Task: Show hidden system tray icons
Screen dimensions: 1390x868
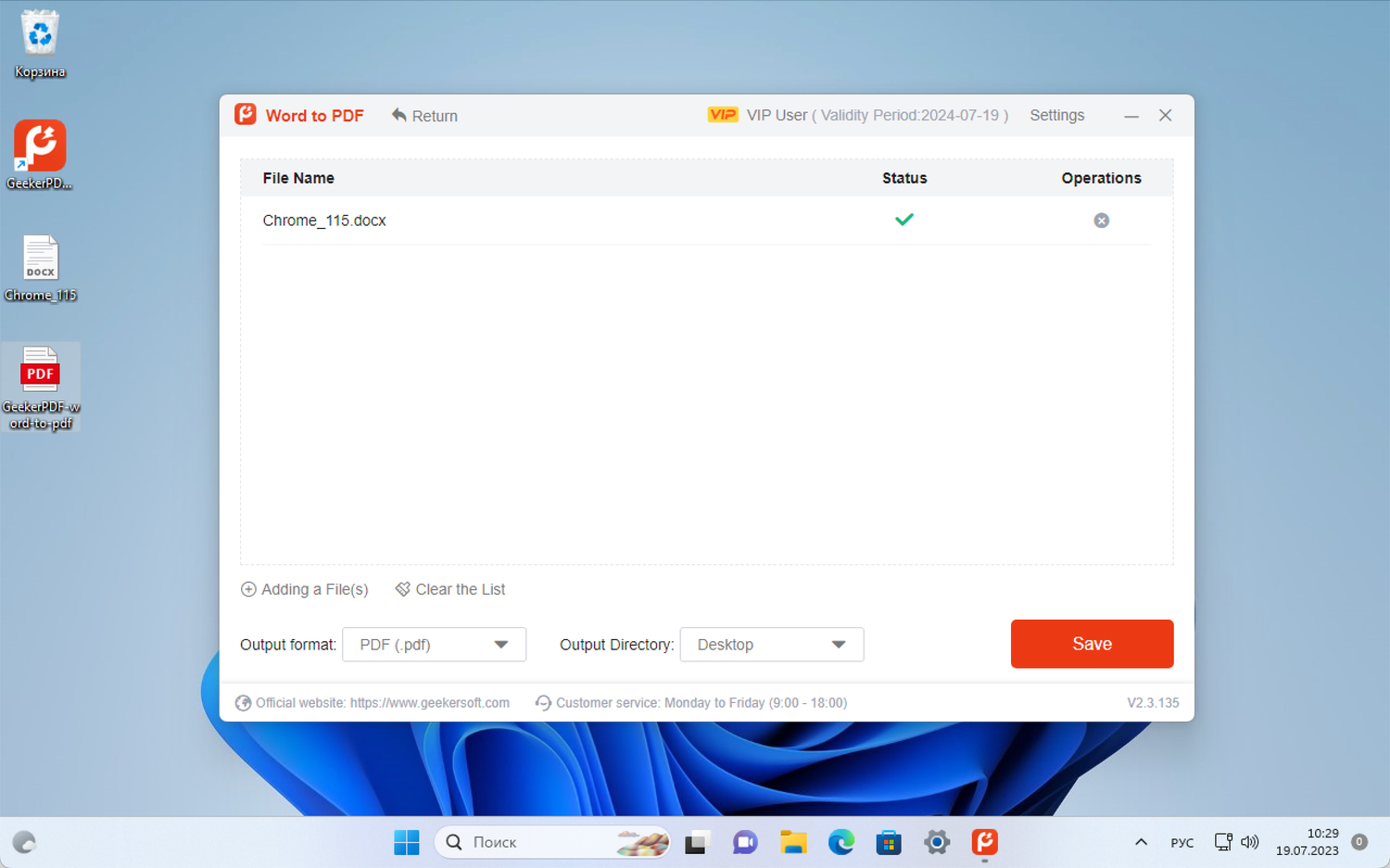Action: (1141, 842)
